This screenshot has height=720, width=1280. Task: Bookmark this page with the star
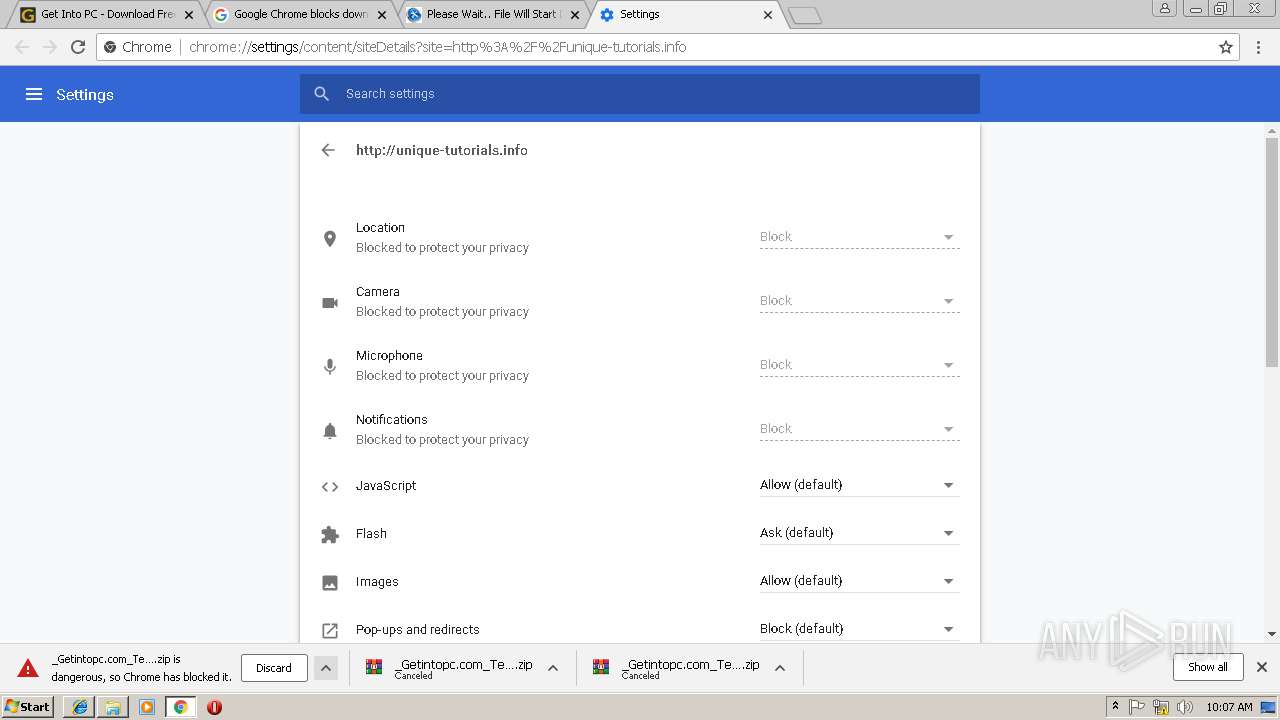(1226, 47)
